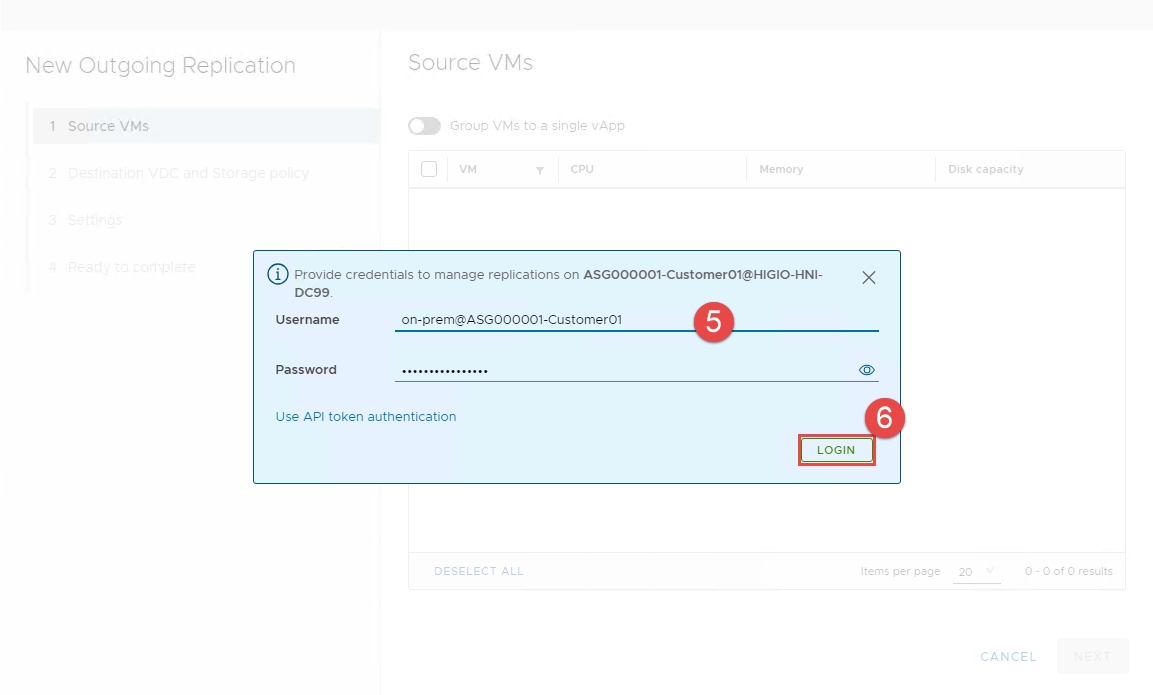This screenshot has width=1153, height=695.
Task: Select the Source VMs wizard step
Action: pos(108,126)
